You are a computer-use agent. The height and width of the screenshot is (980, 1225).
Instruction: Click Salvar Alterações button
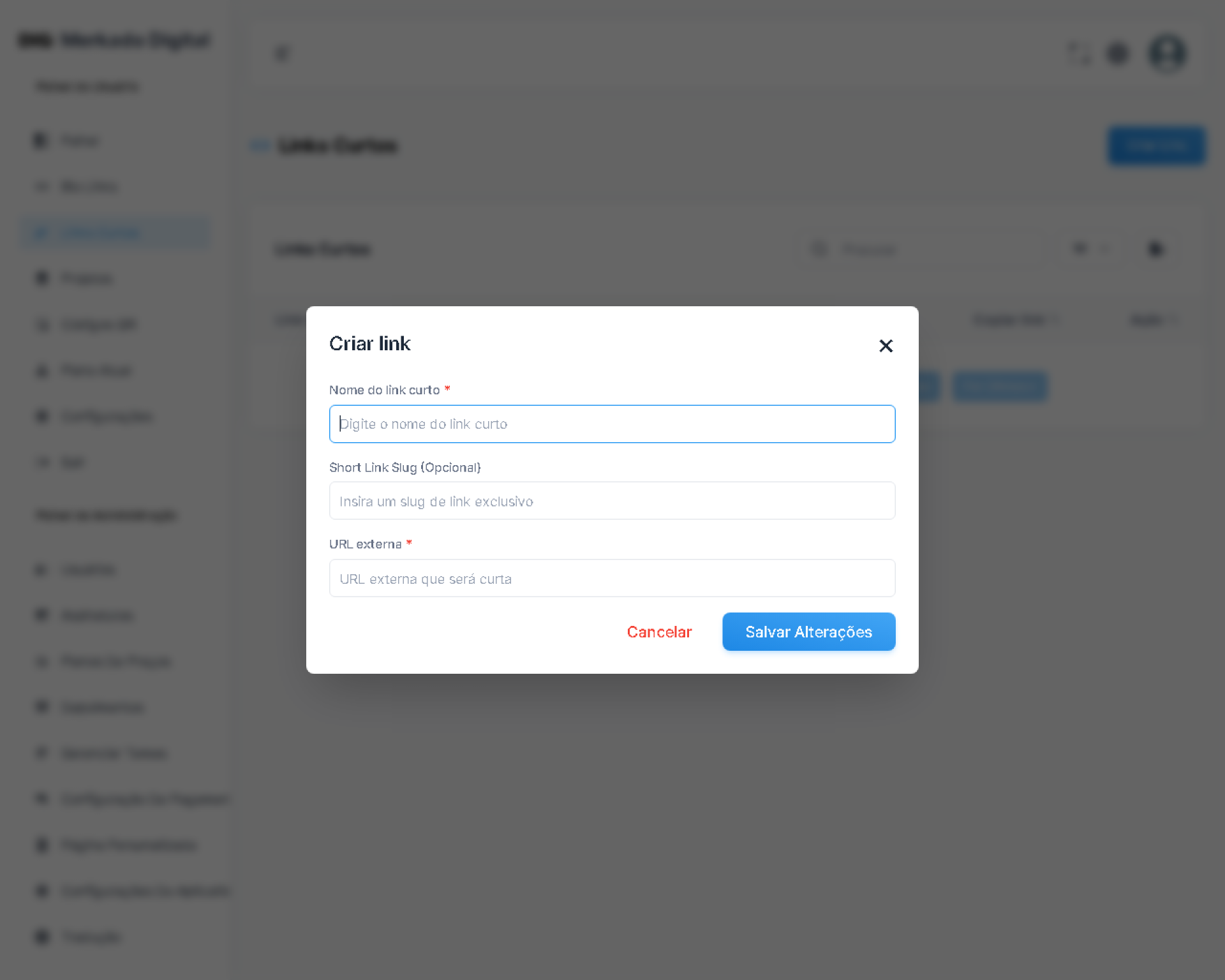click(x=808, y=632)
